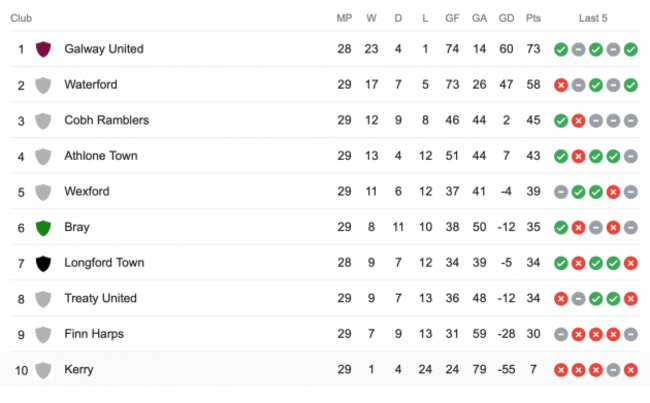This screenshot has width=650, height=403.
Task: Click the MP column header
Action: point(345,17)
